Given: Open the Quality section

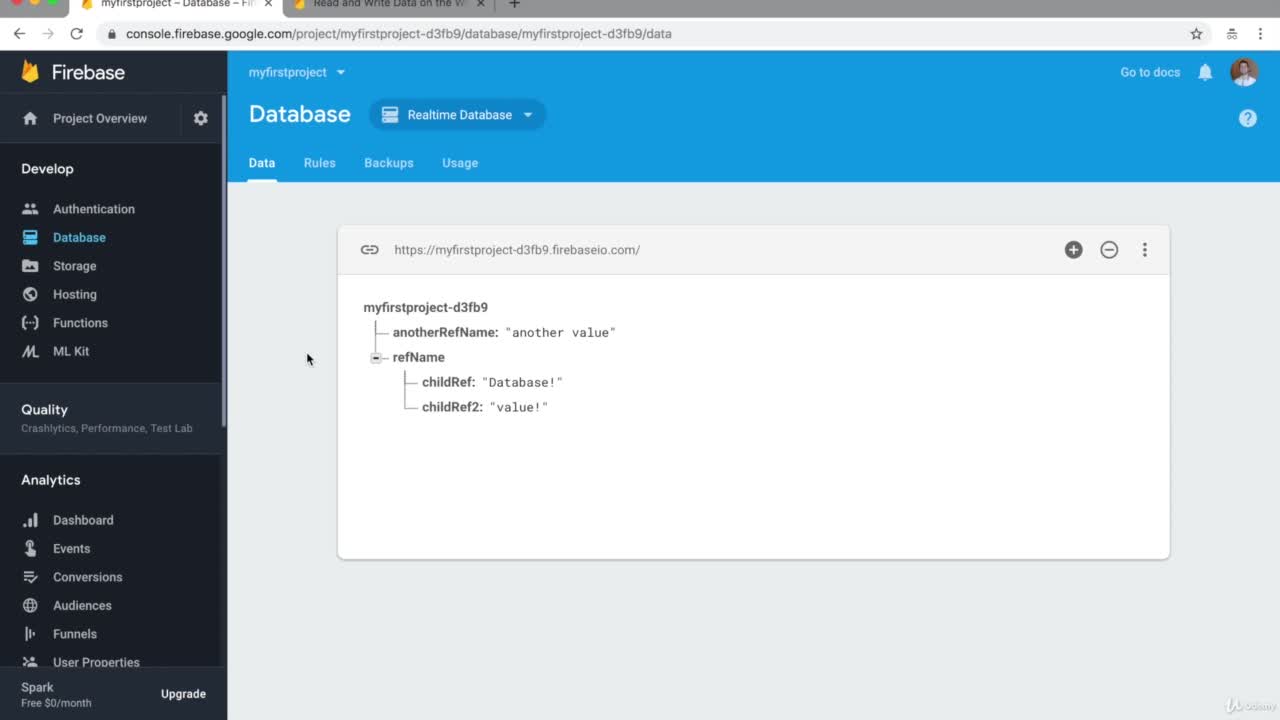Looking at the screenshot, I should (x=112, y=418).
